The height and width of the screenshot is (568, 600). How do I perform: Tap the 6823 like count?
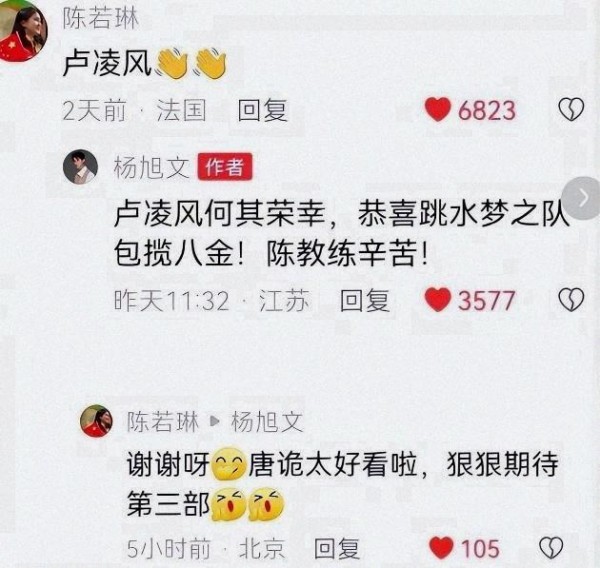[487, 110]
